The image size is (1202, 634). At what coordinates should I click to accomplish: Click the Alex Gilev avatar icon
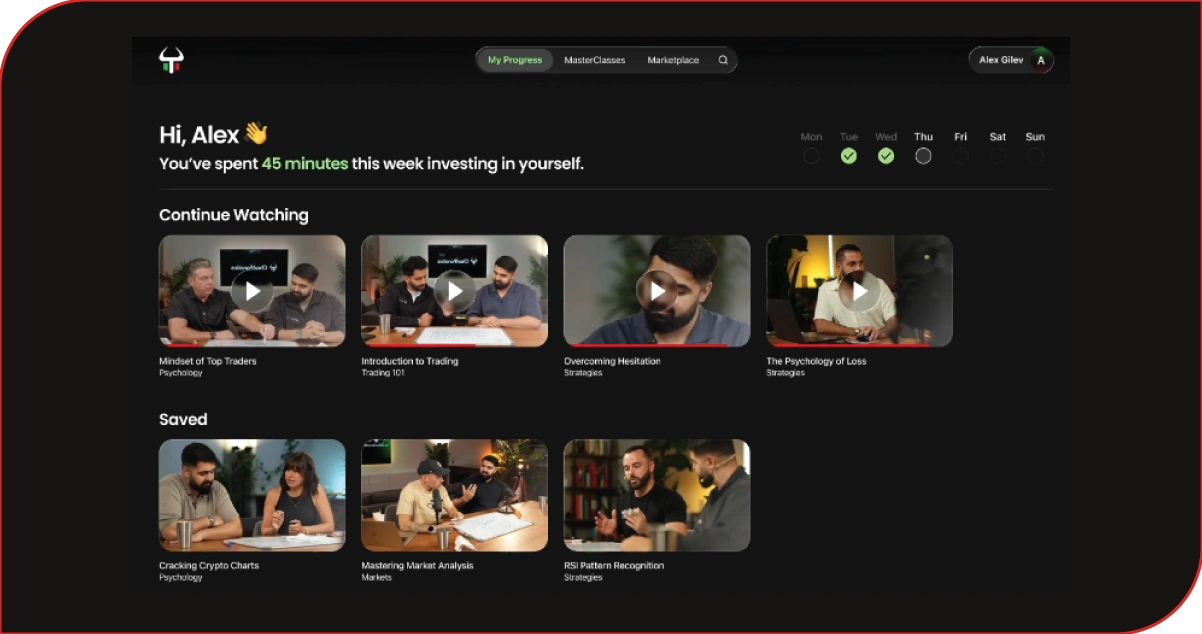click(x=1040, y=60)
